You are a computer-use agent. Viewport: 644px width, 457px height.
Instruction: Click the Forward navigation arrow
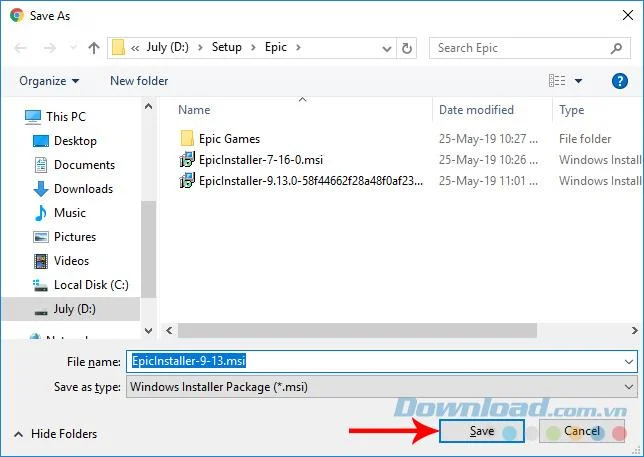[50, 48]
